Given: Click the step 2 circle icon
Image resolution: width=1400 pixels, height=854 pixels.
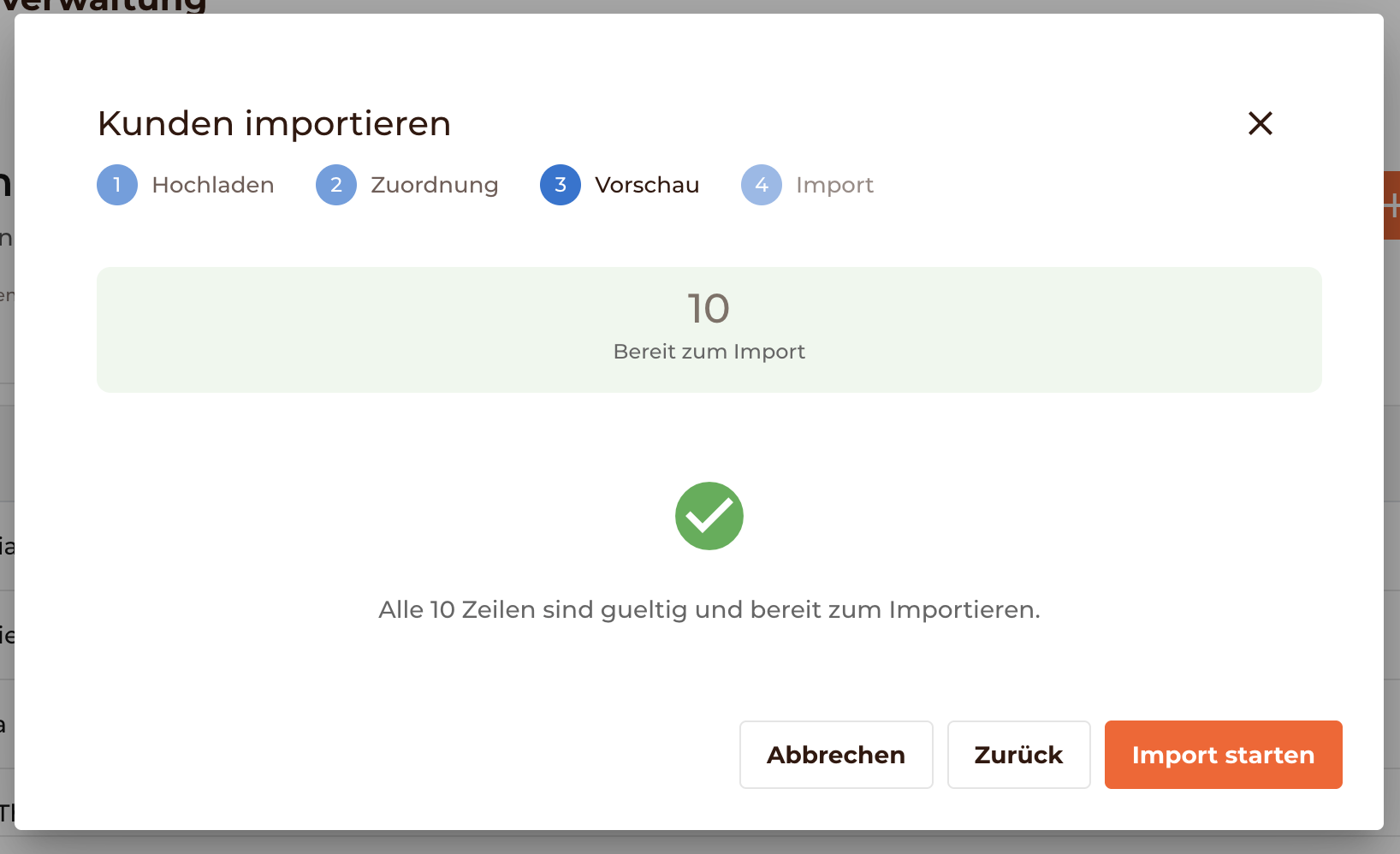Looking at the screenshot, I should [336, 185].
